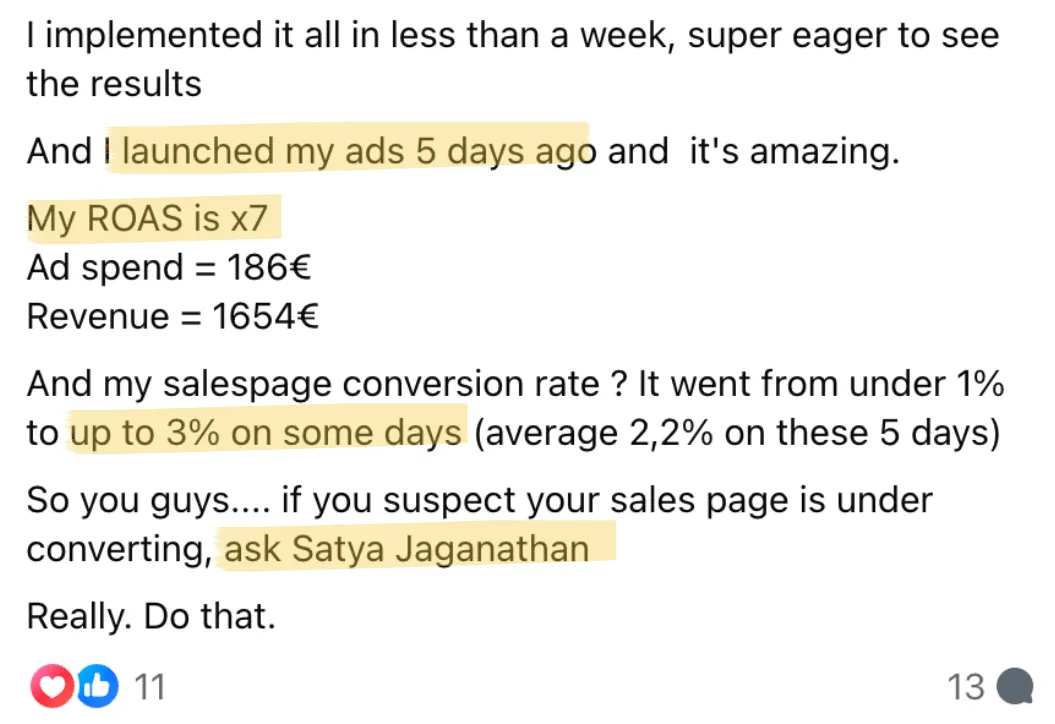Click the Satya Jaganathan name mention
The height and width of the screenshot is (724, 1055).
pos(441,548)
